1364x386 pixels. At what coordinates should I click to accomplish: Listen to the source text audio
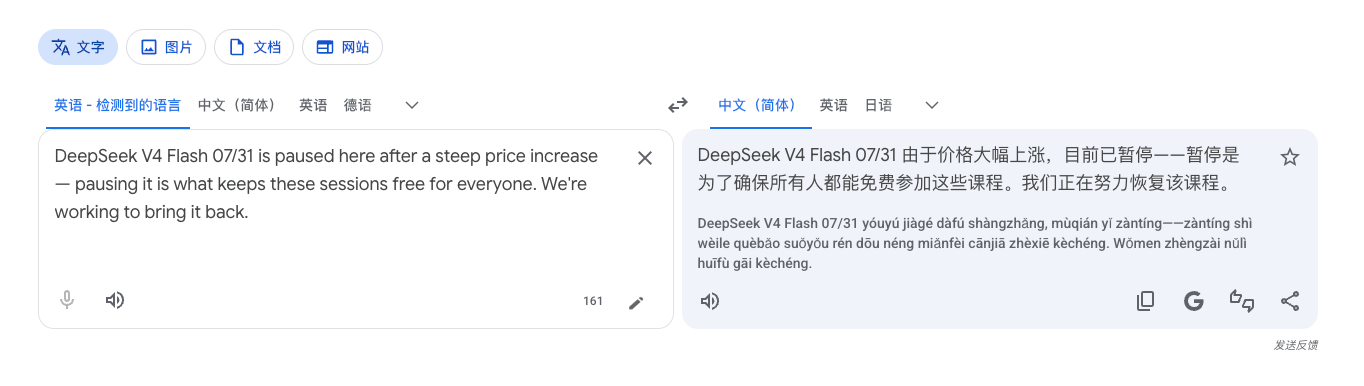tap(115, 300)
